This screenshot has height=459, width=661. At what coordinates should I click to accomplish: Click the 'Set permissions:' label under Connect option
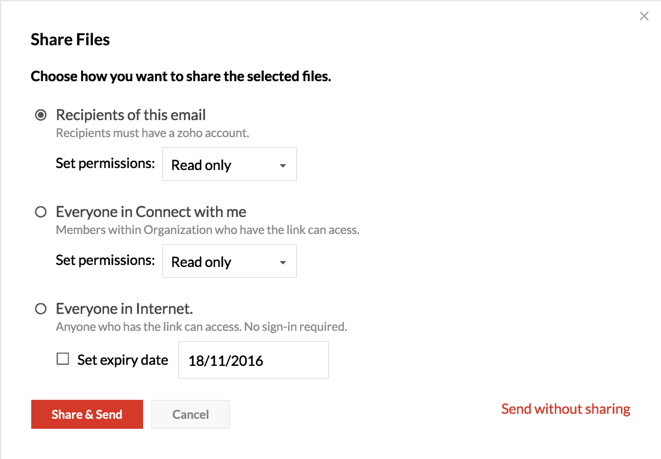click(105, 260)
